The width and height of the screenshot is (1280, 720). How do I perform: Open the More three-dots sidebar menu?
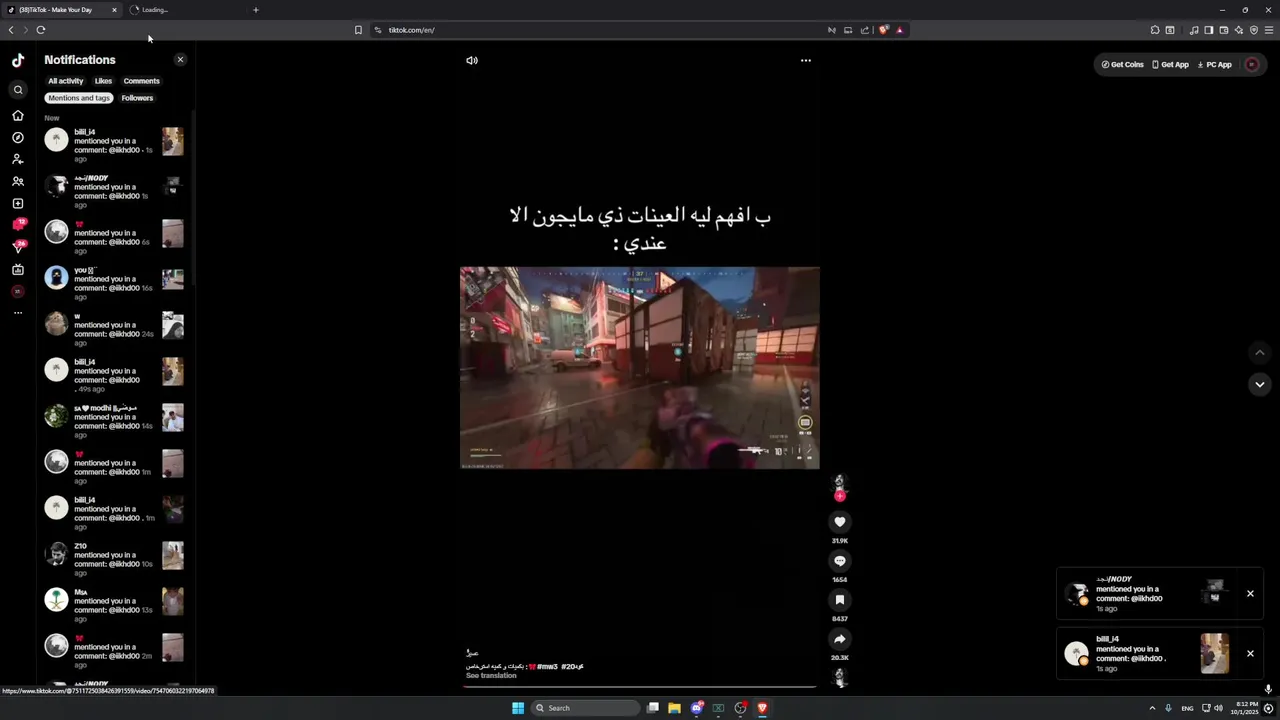coord(18,313)
